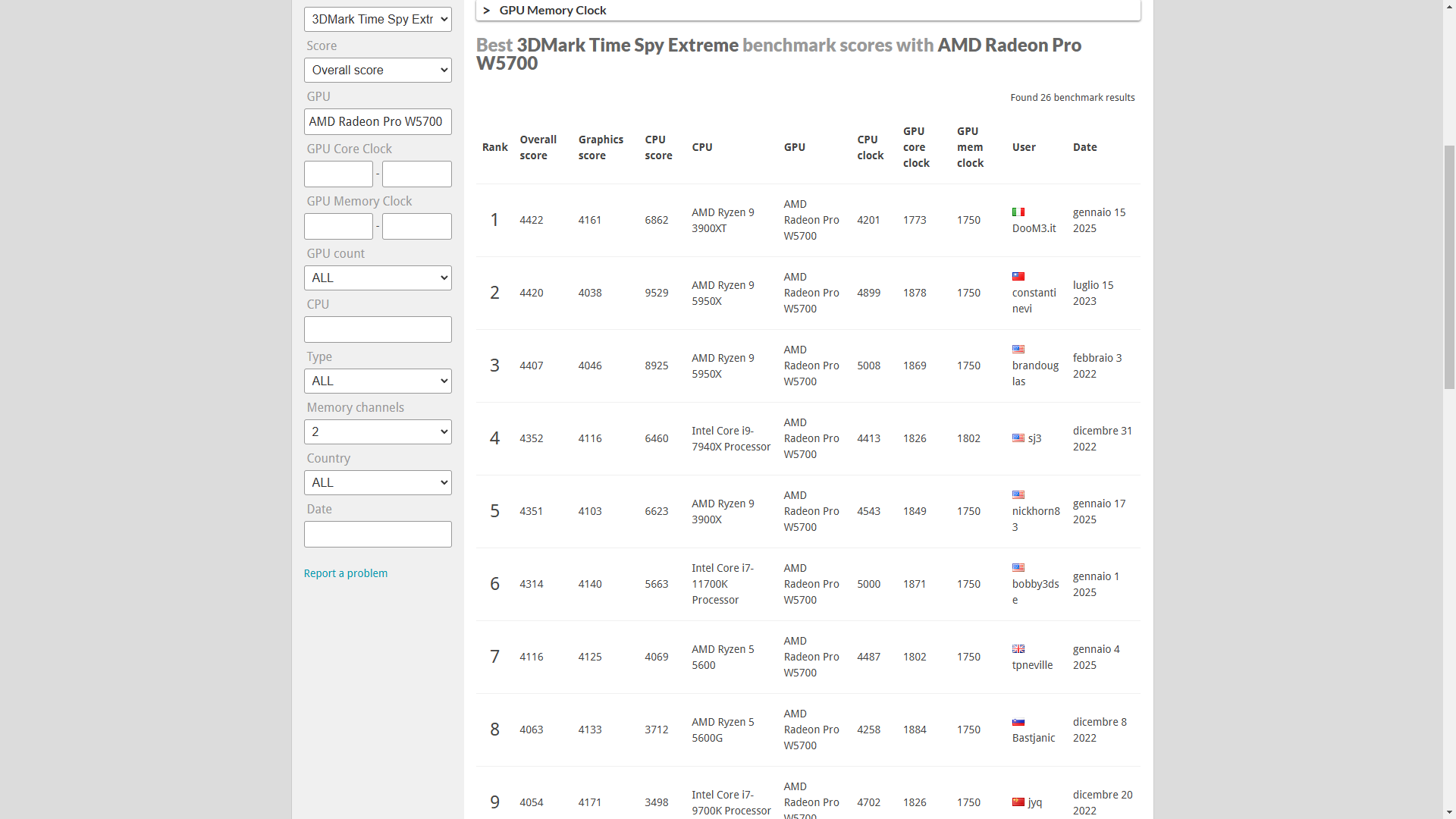
Task: Open the benchmark test dropdown
Action: click(378, 19)
